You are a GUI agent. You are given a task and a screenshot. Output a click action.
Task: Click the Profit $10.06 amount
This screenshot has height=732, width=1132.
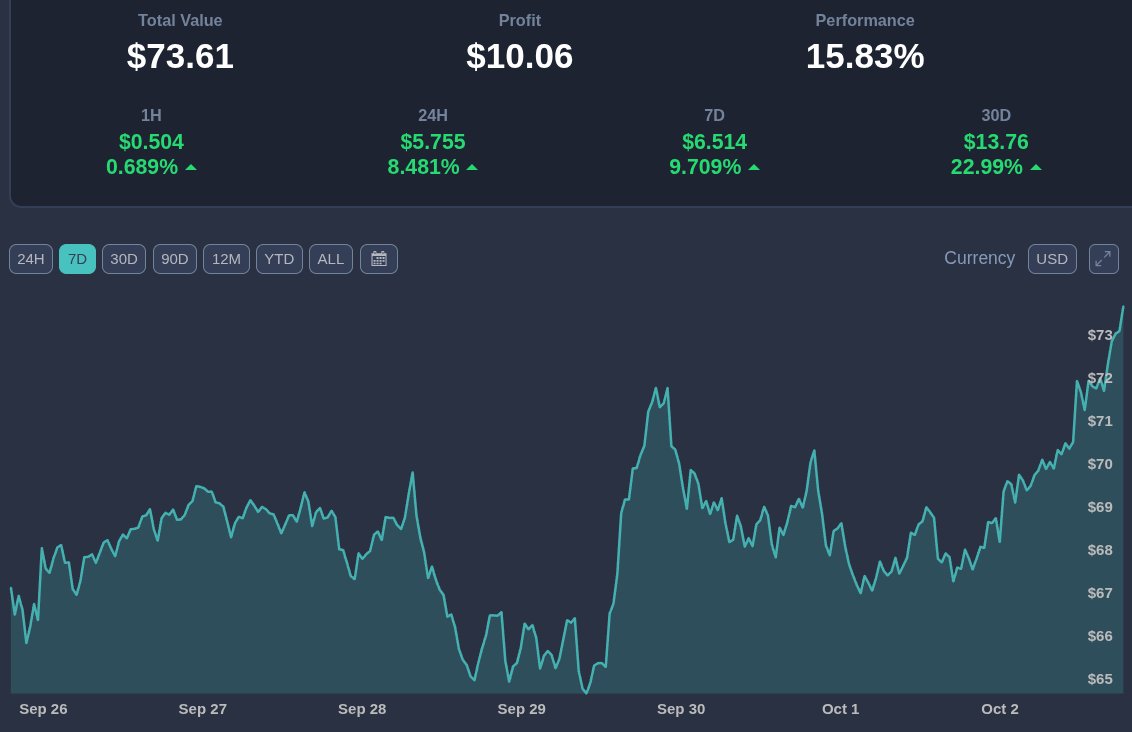coord(519,56)
